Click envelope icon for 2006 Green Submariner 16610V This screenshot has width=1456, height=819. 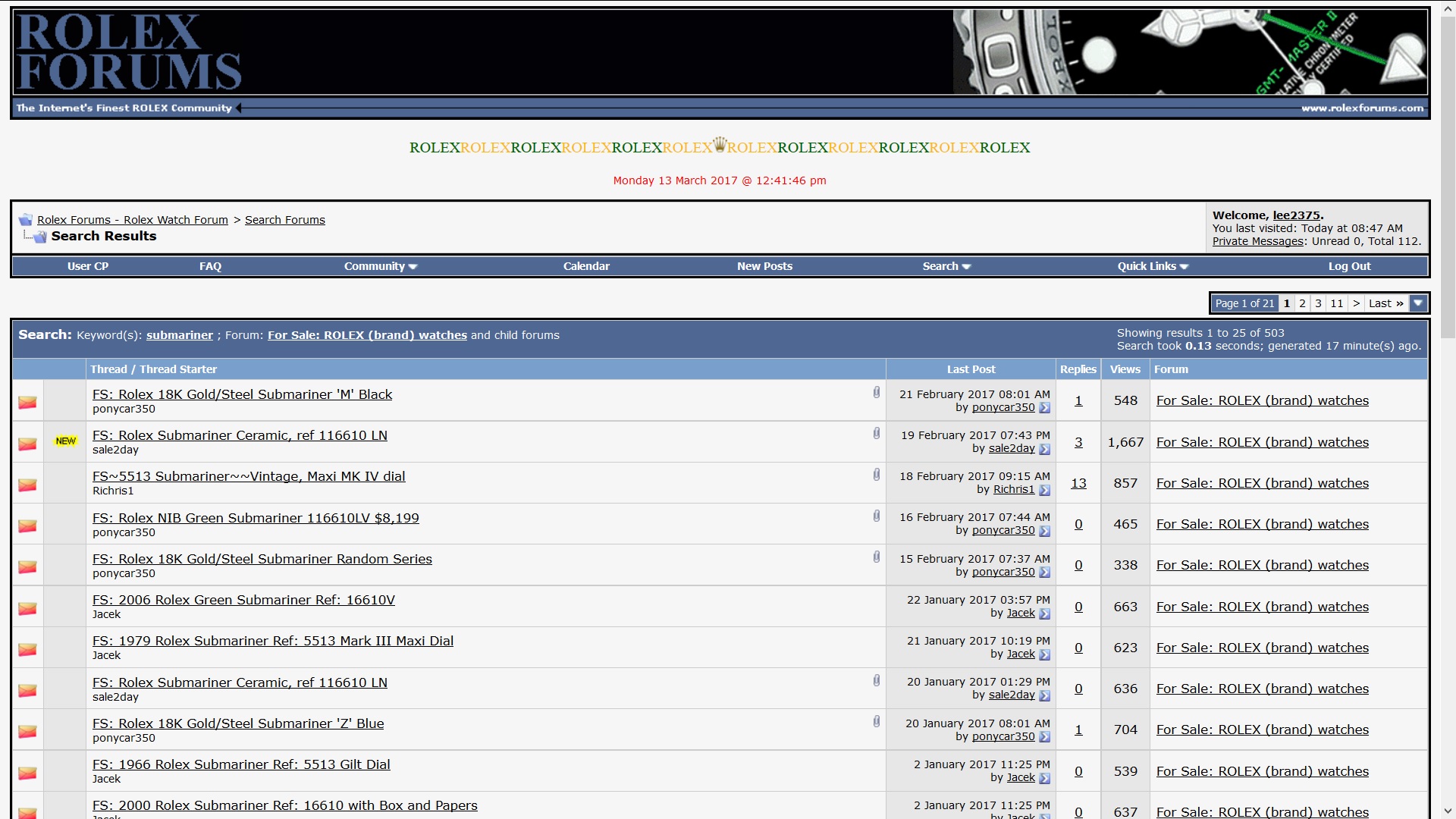coord(27,608)
